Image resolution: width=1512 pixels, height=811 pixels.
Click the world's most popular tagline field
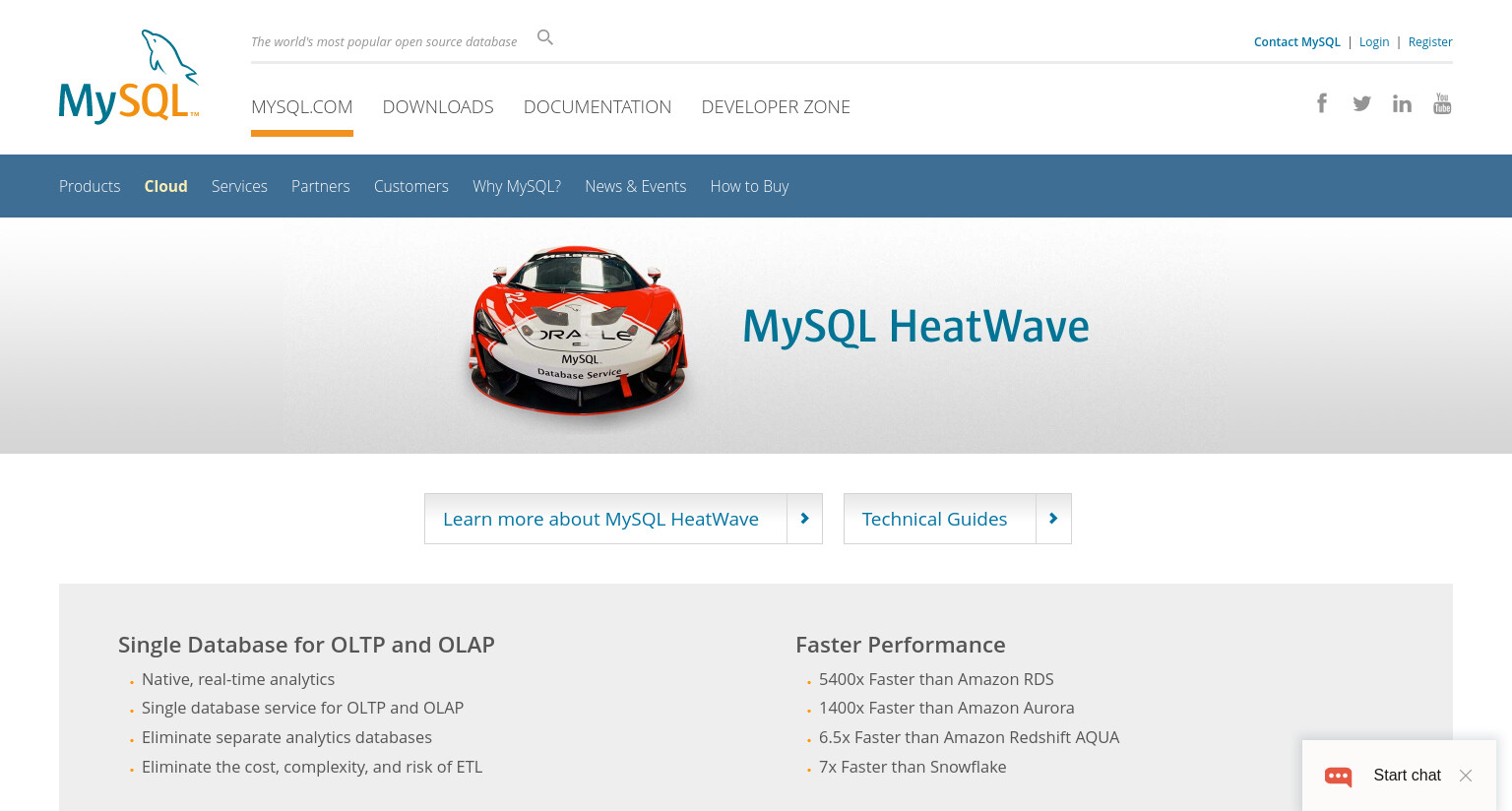[x=384, y=42]
